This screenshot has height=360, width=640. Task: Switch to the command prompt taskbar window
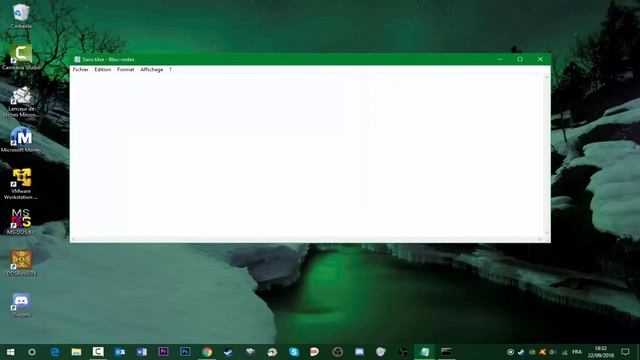(446, 352)
